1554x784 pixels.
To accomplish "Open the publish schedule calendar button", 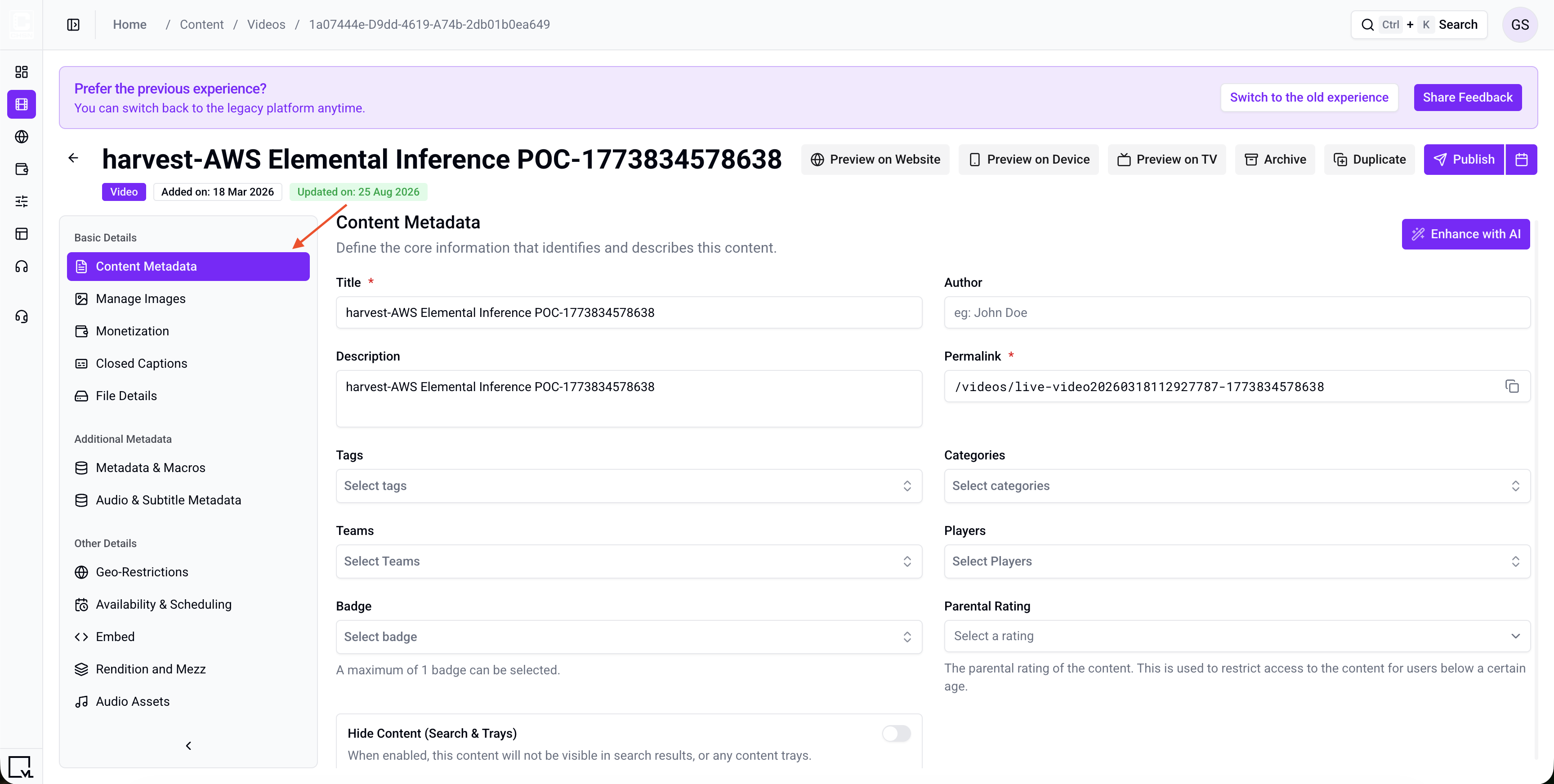I will click(x=1522, y=159).
